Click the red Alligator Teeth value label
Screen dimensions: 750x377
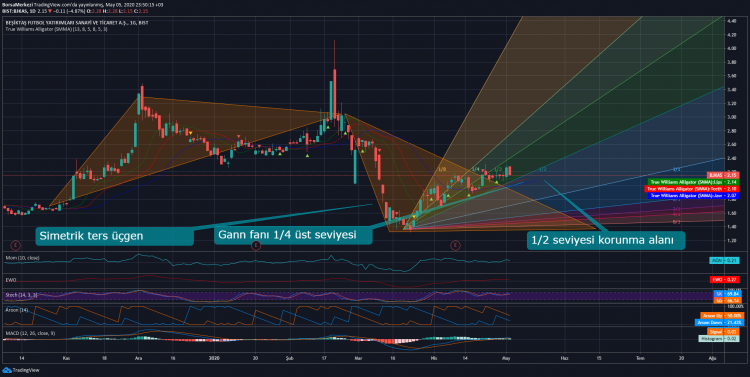point(692,189)
